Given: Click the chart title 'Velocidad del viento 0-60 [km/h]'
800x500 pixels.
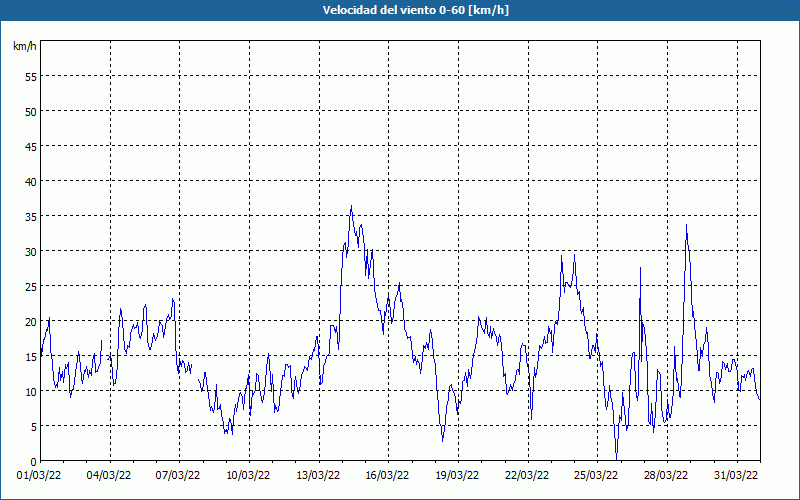Looking at the screenshot, I should [415, 10].
